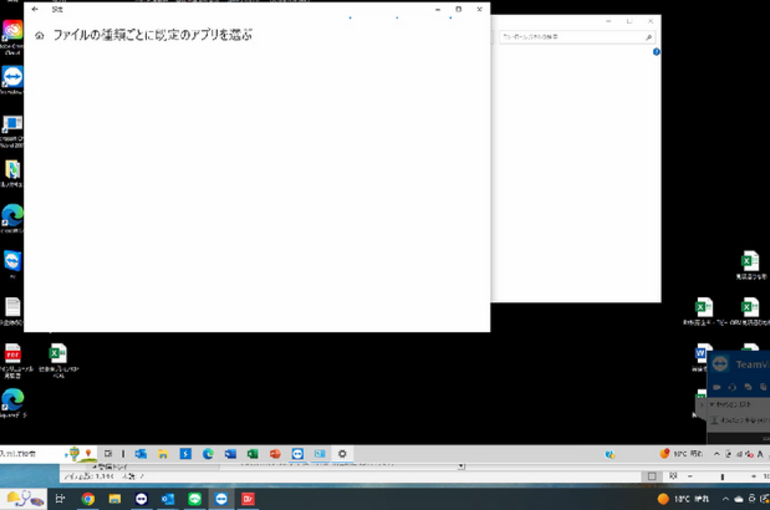Screen dimensions: 770x510
Task: Open Adobe Creative Cloud desktop shortcut
Action: pyautogui.click(x=13, y=33)
